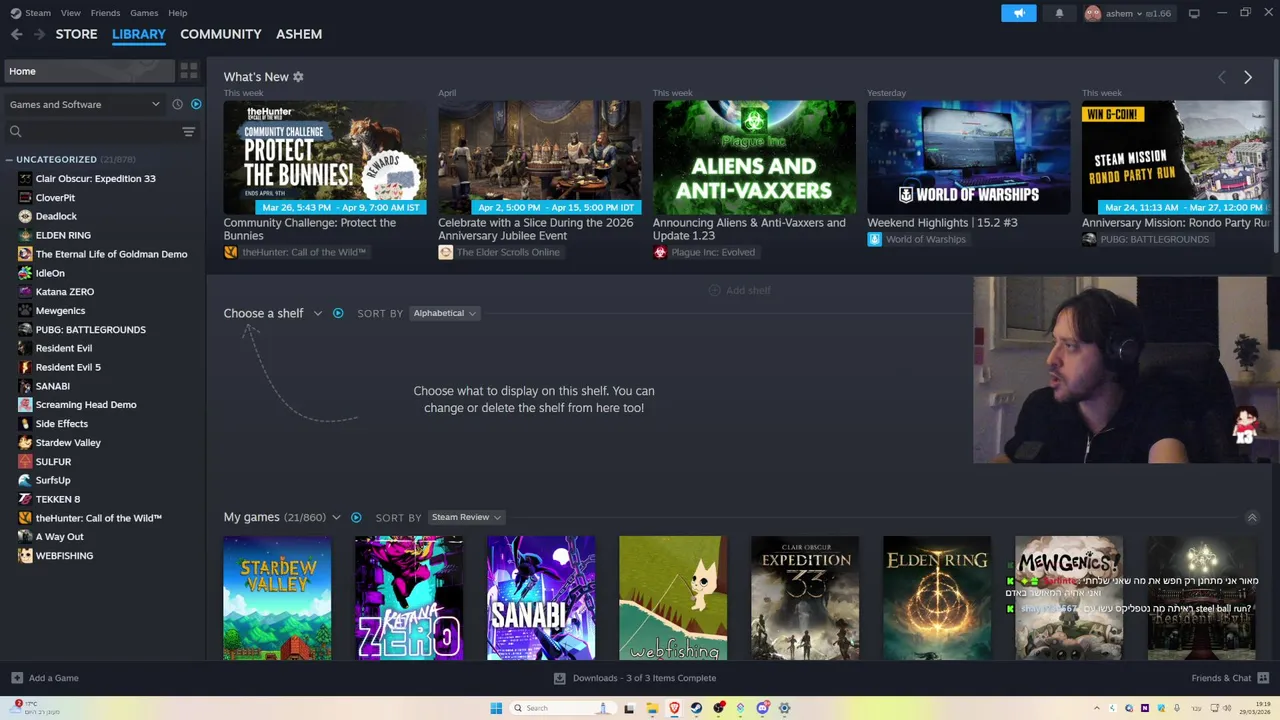This screenshot has width=1280, height=720.
Task: Show recent activity clock icon
Action: pyautogui.click(x=178, y=104)
